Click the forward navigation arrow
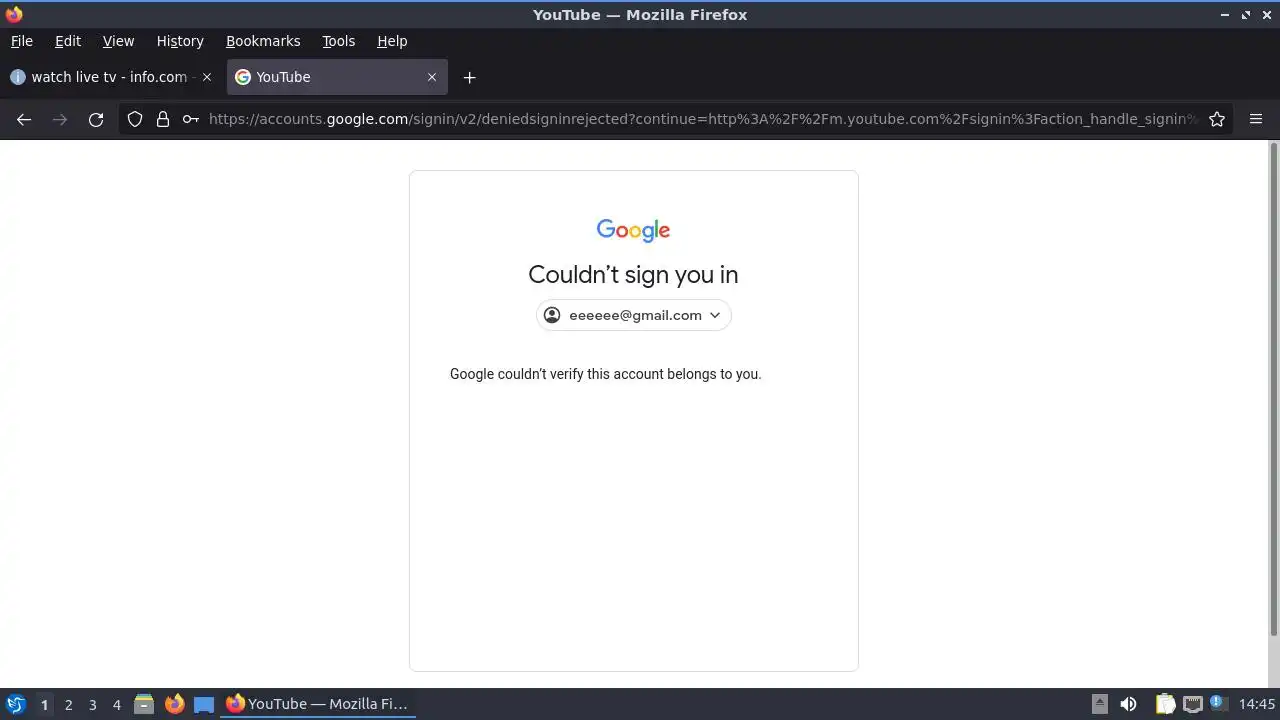 pos(60,119)
